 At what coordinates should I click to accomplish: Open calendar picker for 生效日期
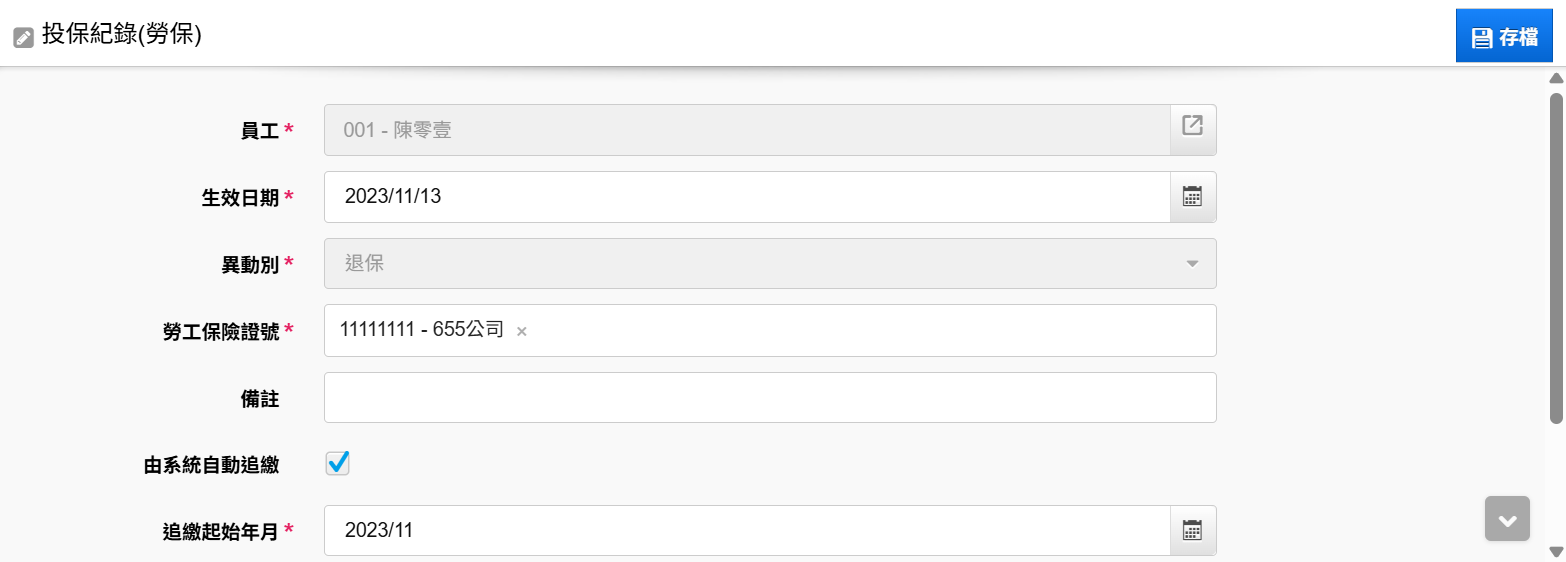pos(1192,196)
